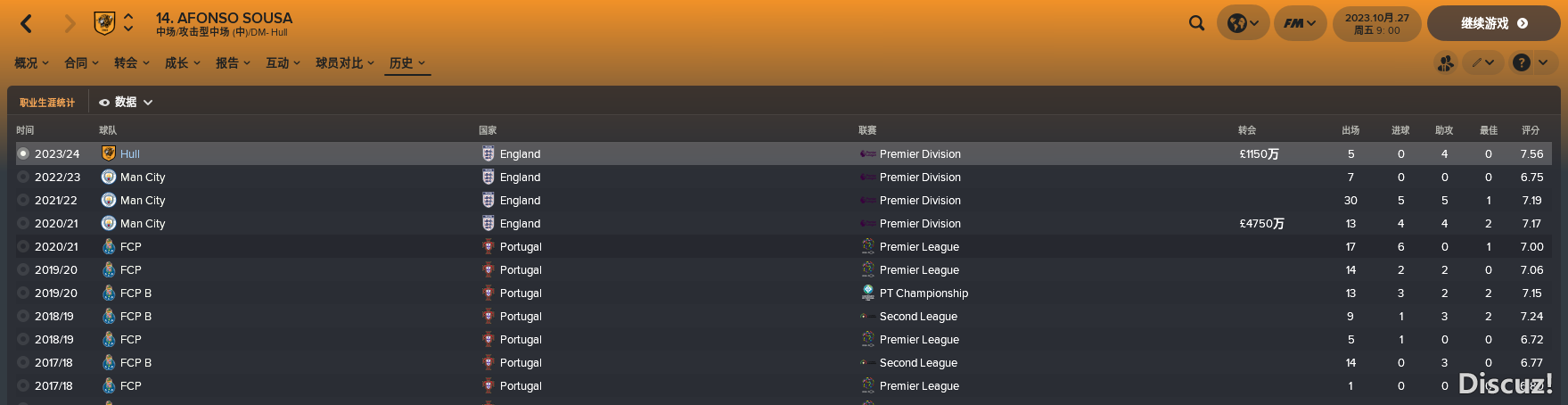Sort by the 评分 column header
This screenshot has width=1568, height=405.
tap(1531, 130)
